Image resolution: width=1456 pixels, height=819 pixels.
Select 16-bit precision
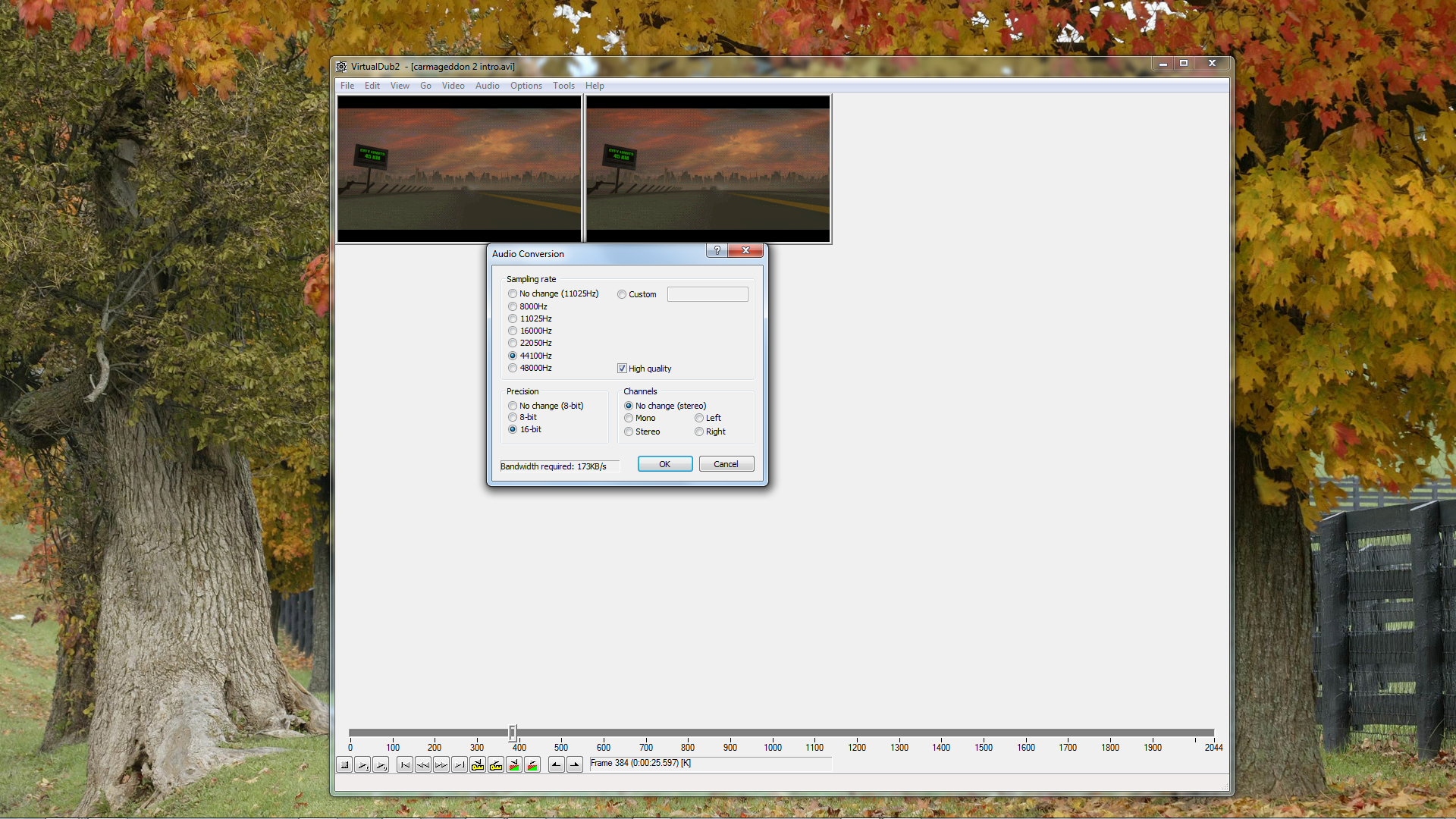513,429
